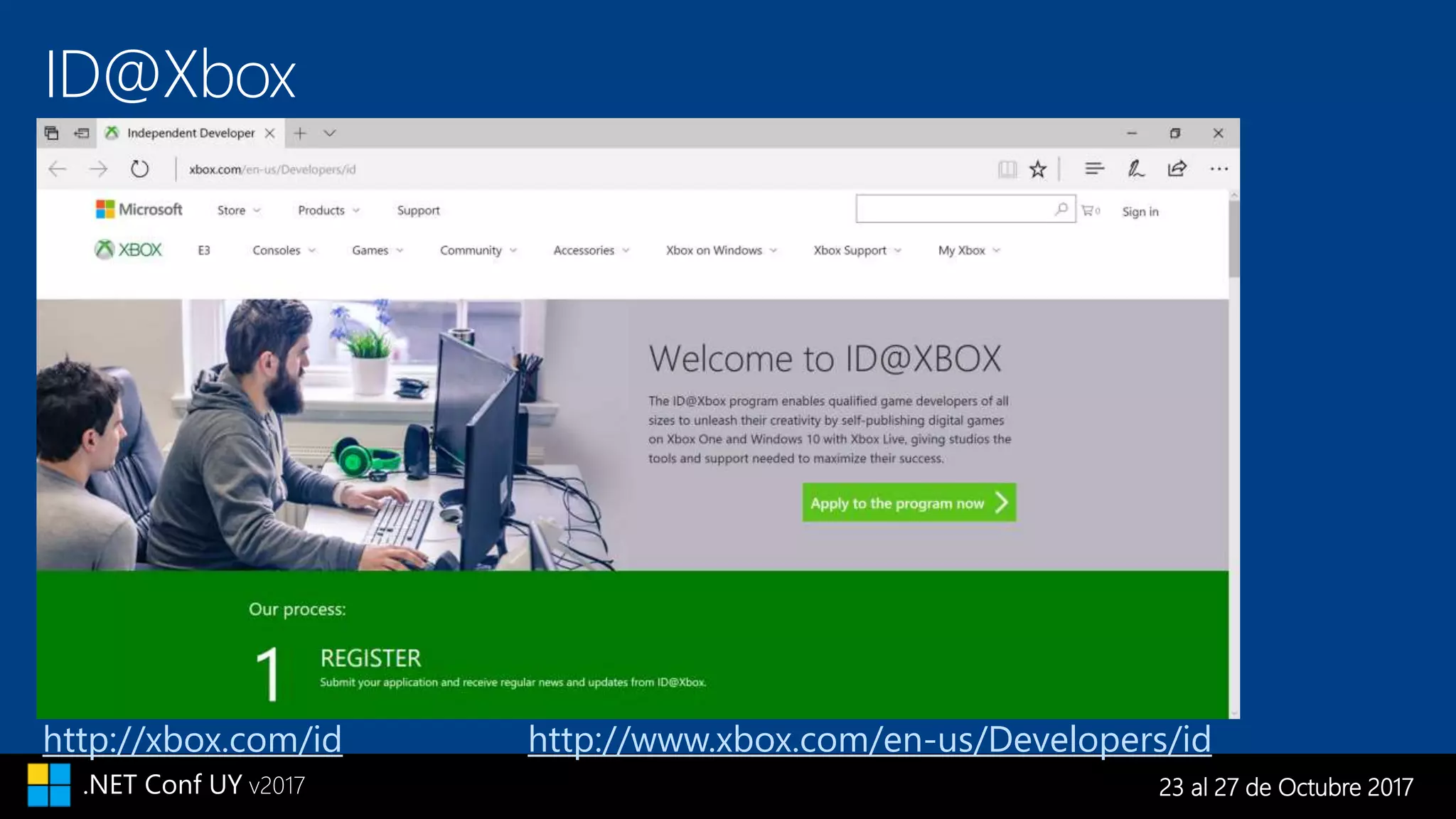1456x819 pixels.
Task: Restore the browser window size
Action: [x=1175, y=133]
